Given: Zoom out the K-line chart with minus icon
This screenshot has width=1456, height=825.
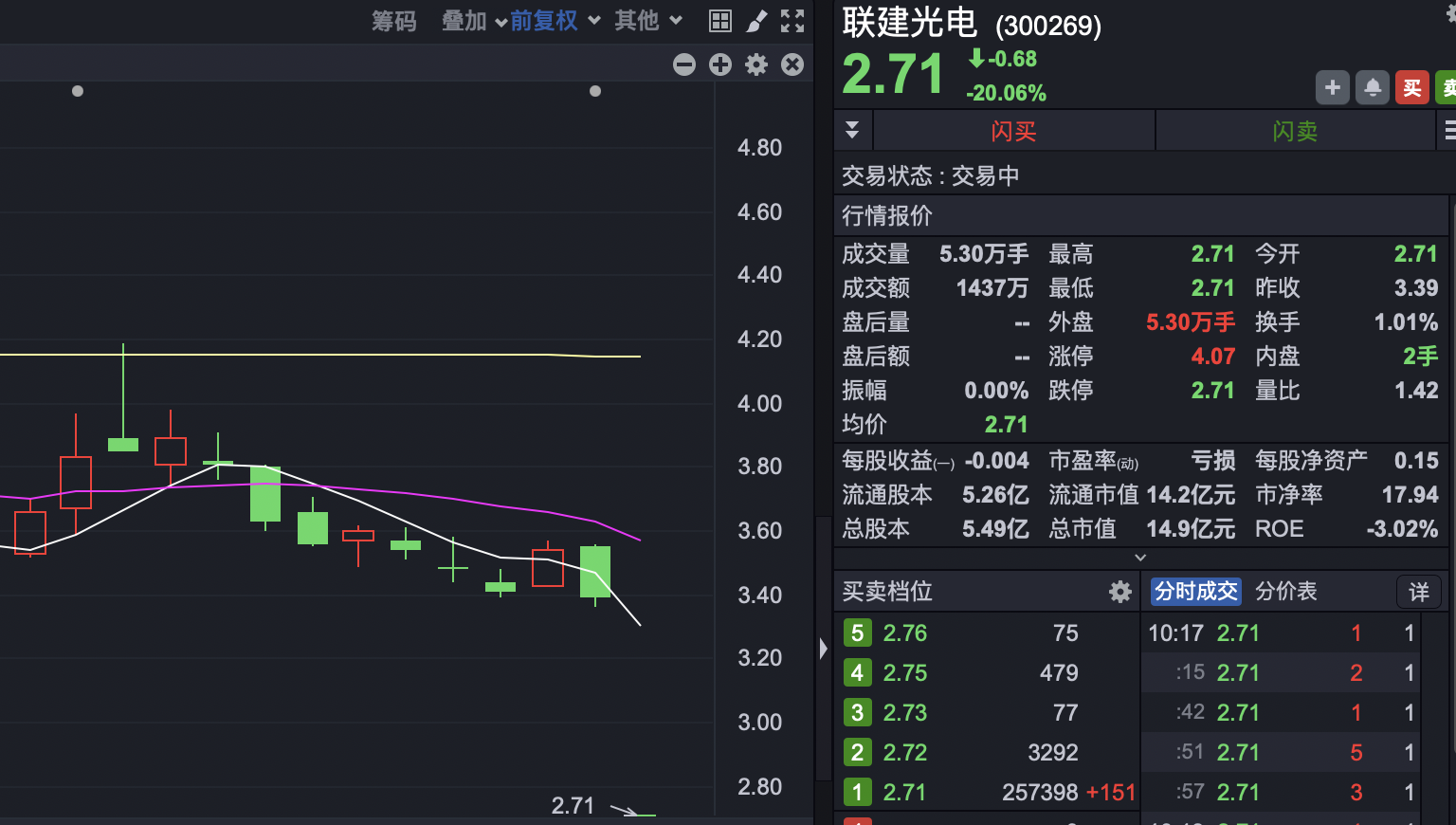Looking at the screenshot, I should tap(684, 64).
